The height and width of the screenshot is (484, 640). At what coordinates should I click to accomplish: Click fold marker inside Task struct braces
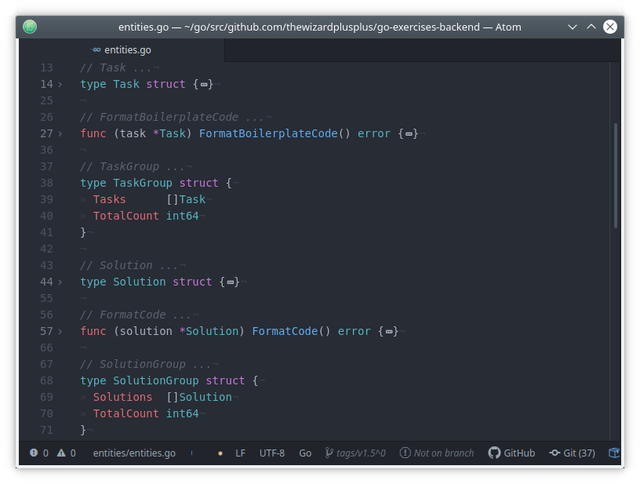coord(203,85)
